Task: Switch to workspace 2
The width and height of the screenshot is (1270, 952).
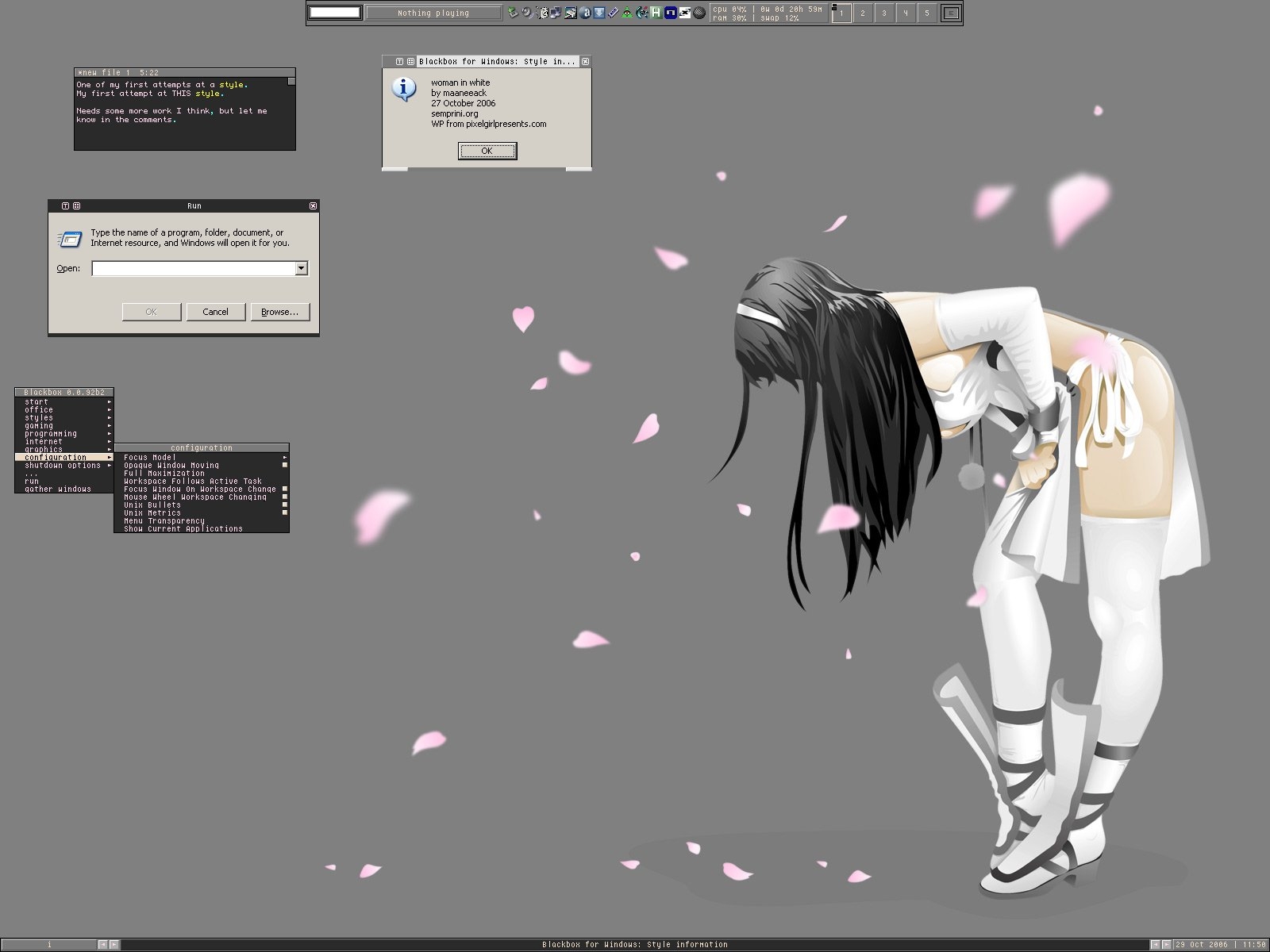Action: [x=863, y=13]
